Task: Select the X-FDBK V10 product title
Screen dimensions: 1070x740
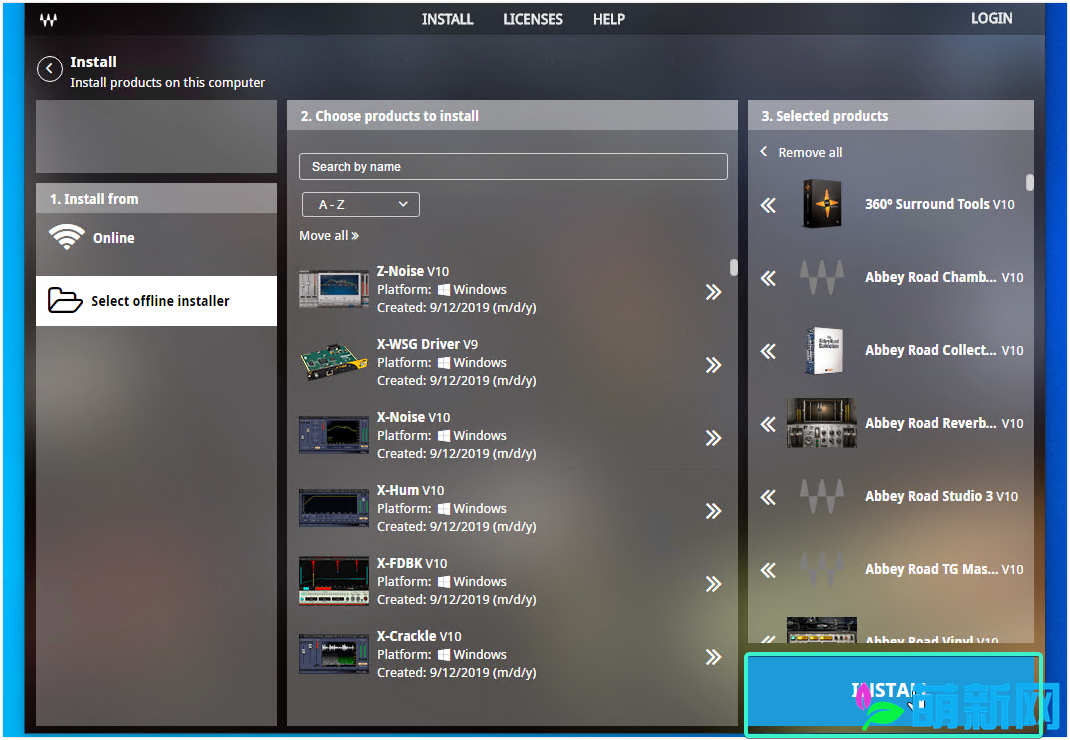Action: pos(412,563)
